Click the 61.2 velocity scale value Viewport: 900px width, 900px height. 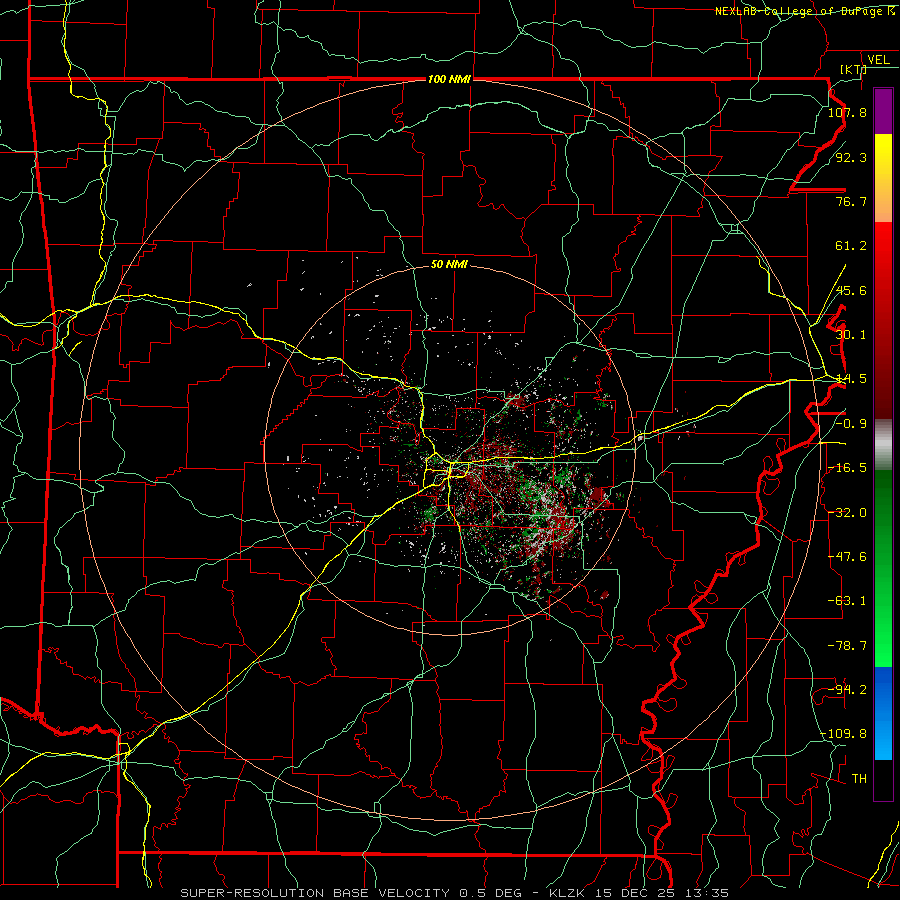click(x=851, y=246)
